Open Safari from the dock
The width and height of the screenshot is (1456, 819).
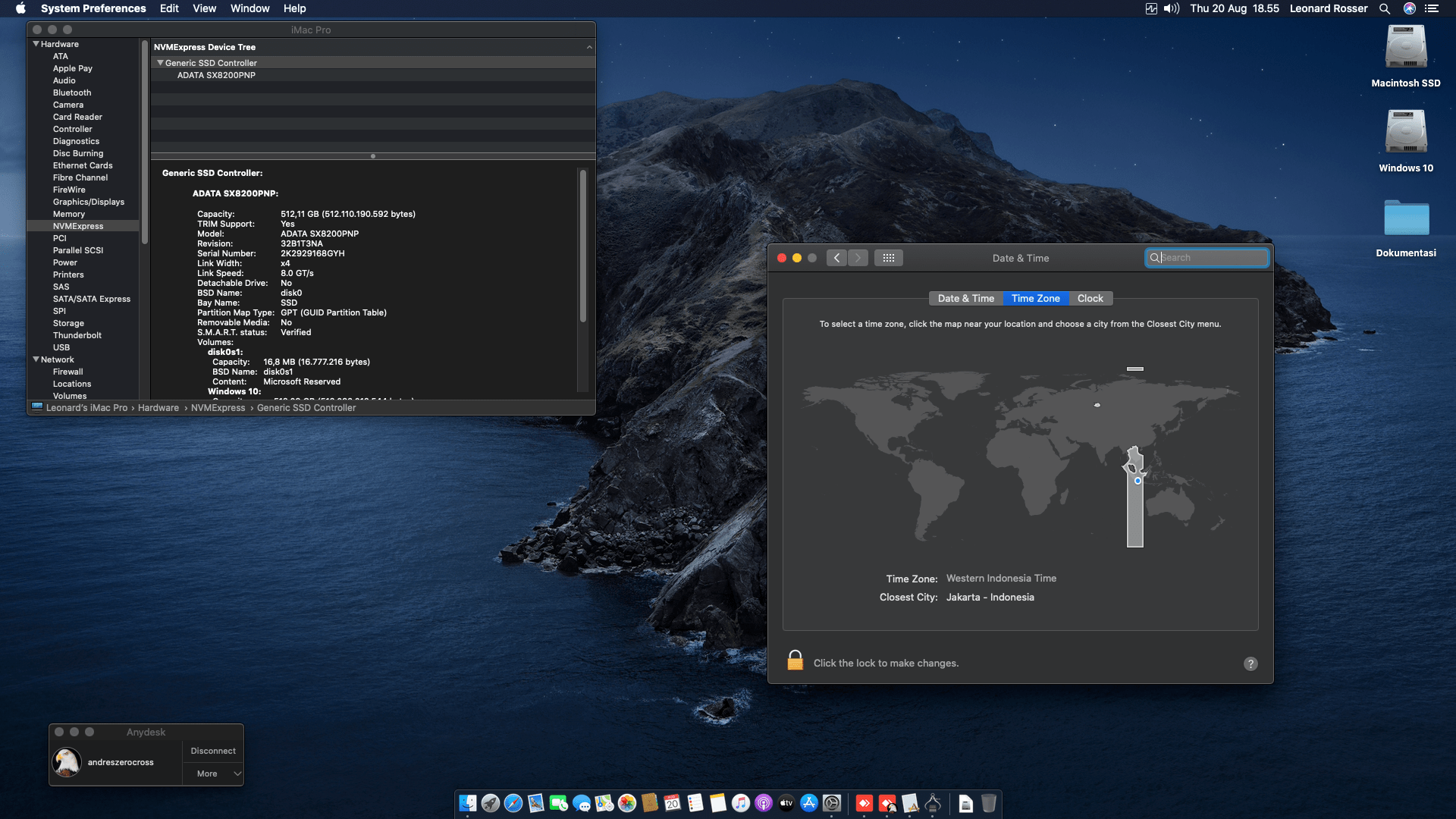coord(513,803)
